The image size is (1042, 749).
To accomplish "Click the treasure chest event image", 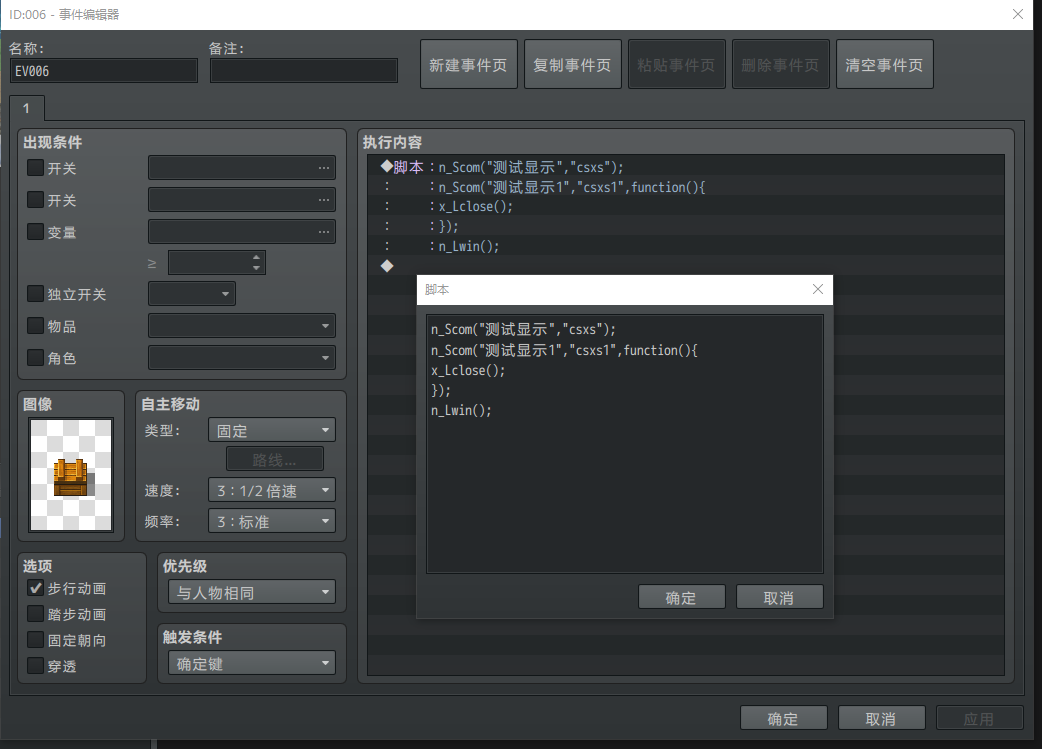I will coord(71,475).
